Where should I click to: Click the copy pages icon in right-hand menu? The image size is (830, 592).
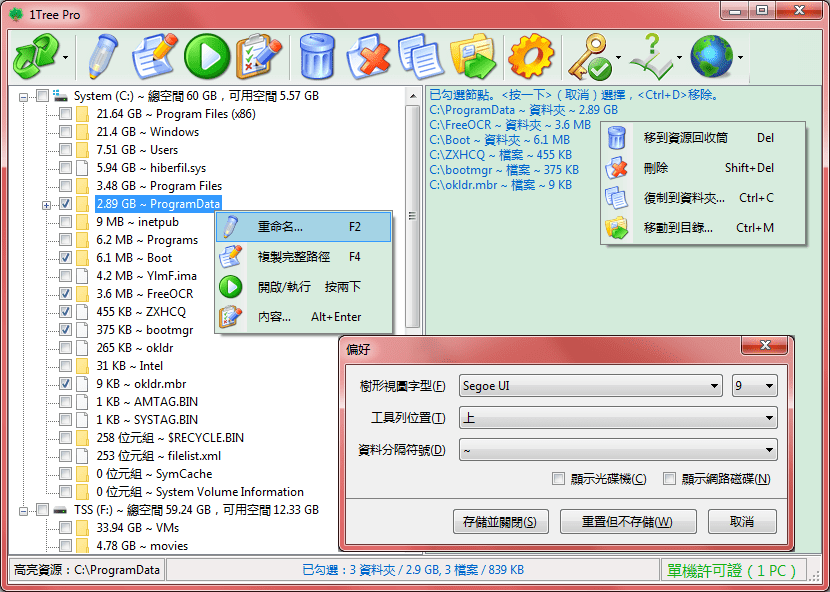tap(616, 198)
